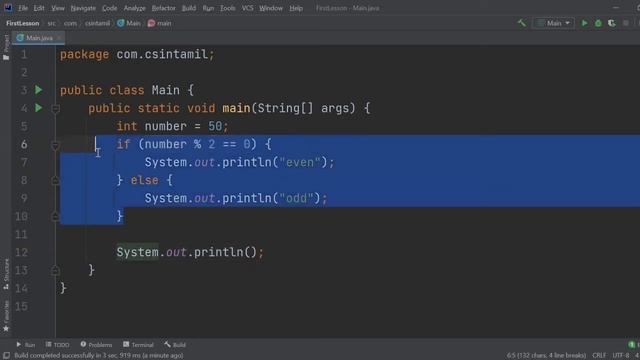Click the IntelliJ IDEA logo icon
The image size is (640, 360).
coord(8,8)
